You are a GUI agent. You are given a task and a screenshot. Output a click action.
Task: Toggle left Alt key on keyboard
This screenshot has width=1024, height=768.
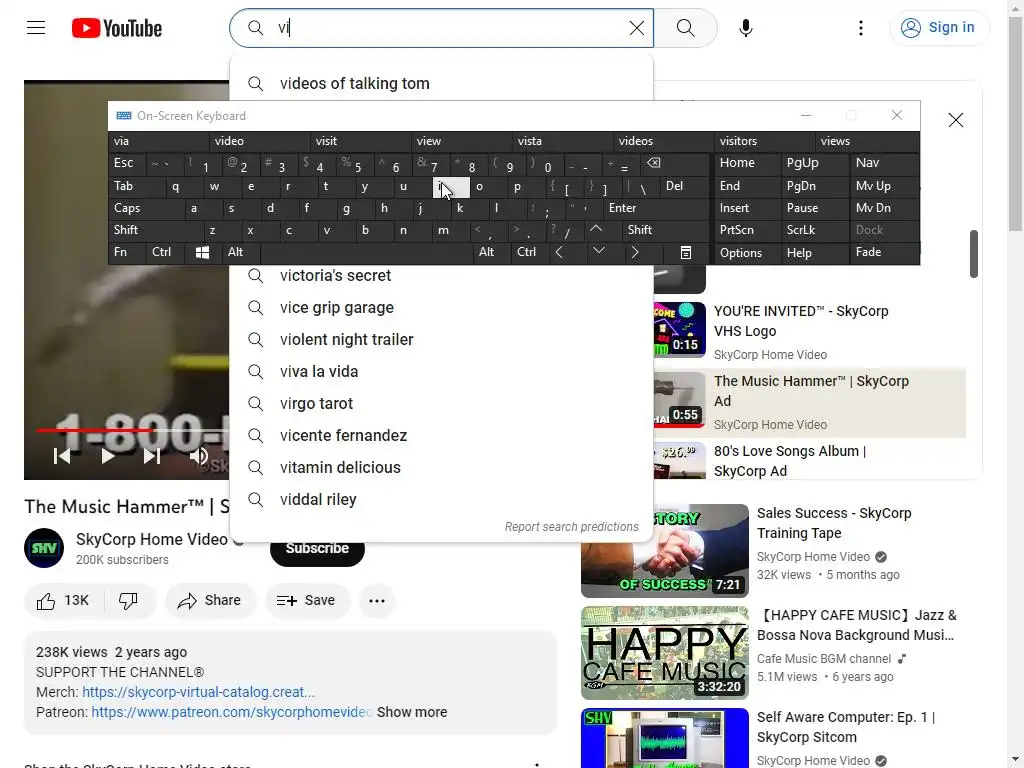coord(240,253)
